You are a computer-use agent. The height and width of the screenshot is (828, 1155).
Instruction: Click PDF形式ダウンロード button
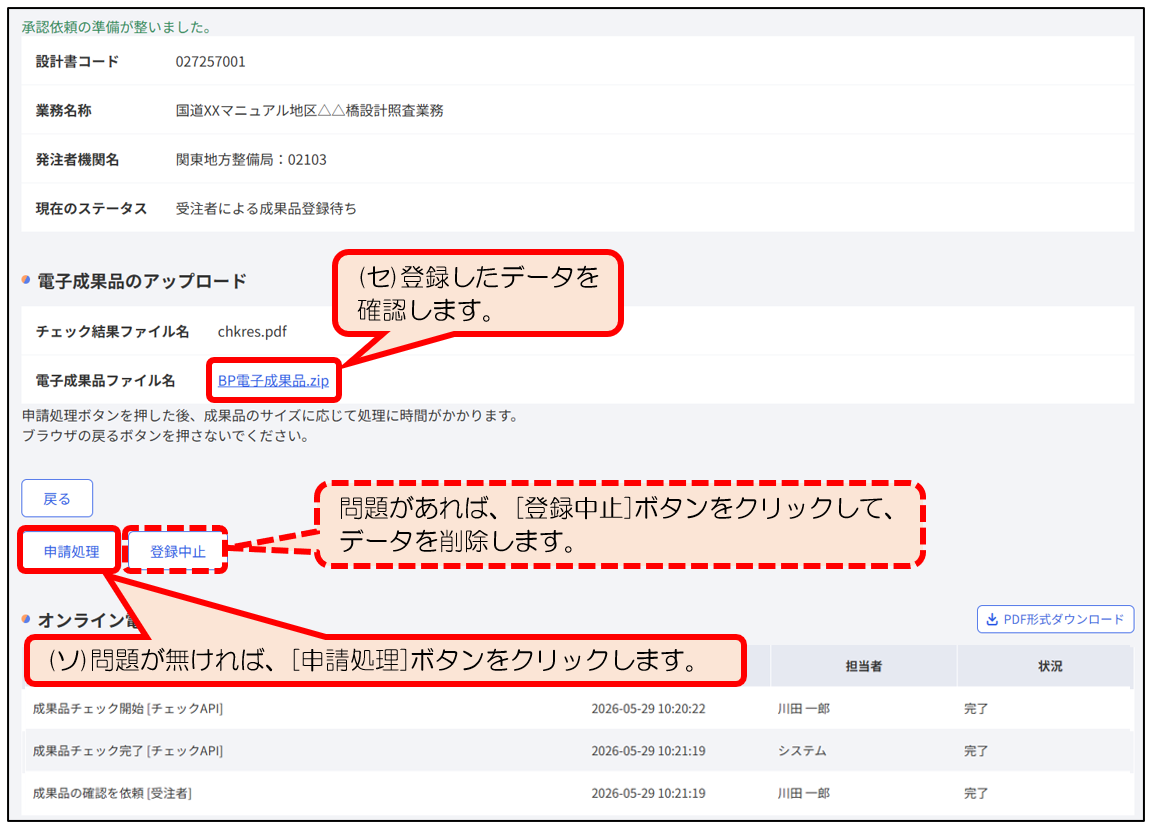point(1055,619)
